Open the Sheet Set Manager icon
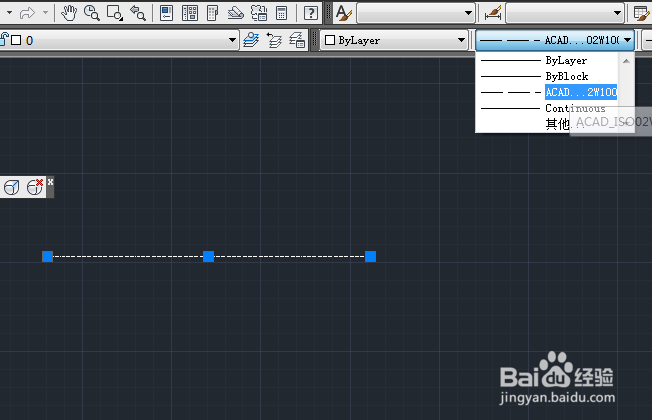 (235, 13)
